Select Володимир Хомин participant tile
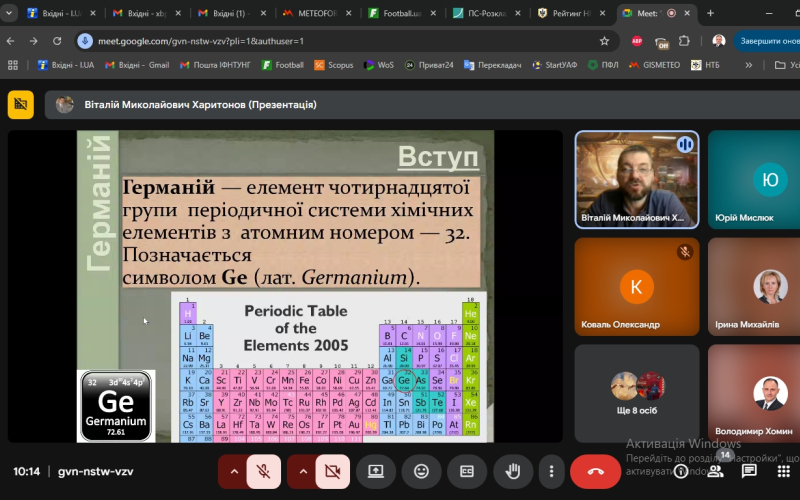 pos(754,393)
